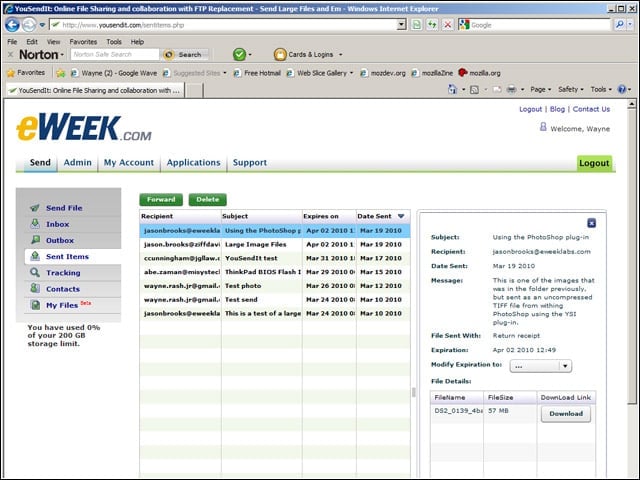Open the View menu
640x480 pixels.
[x=53, y=42]
